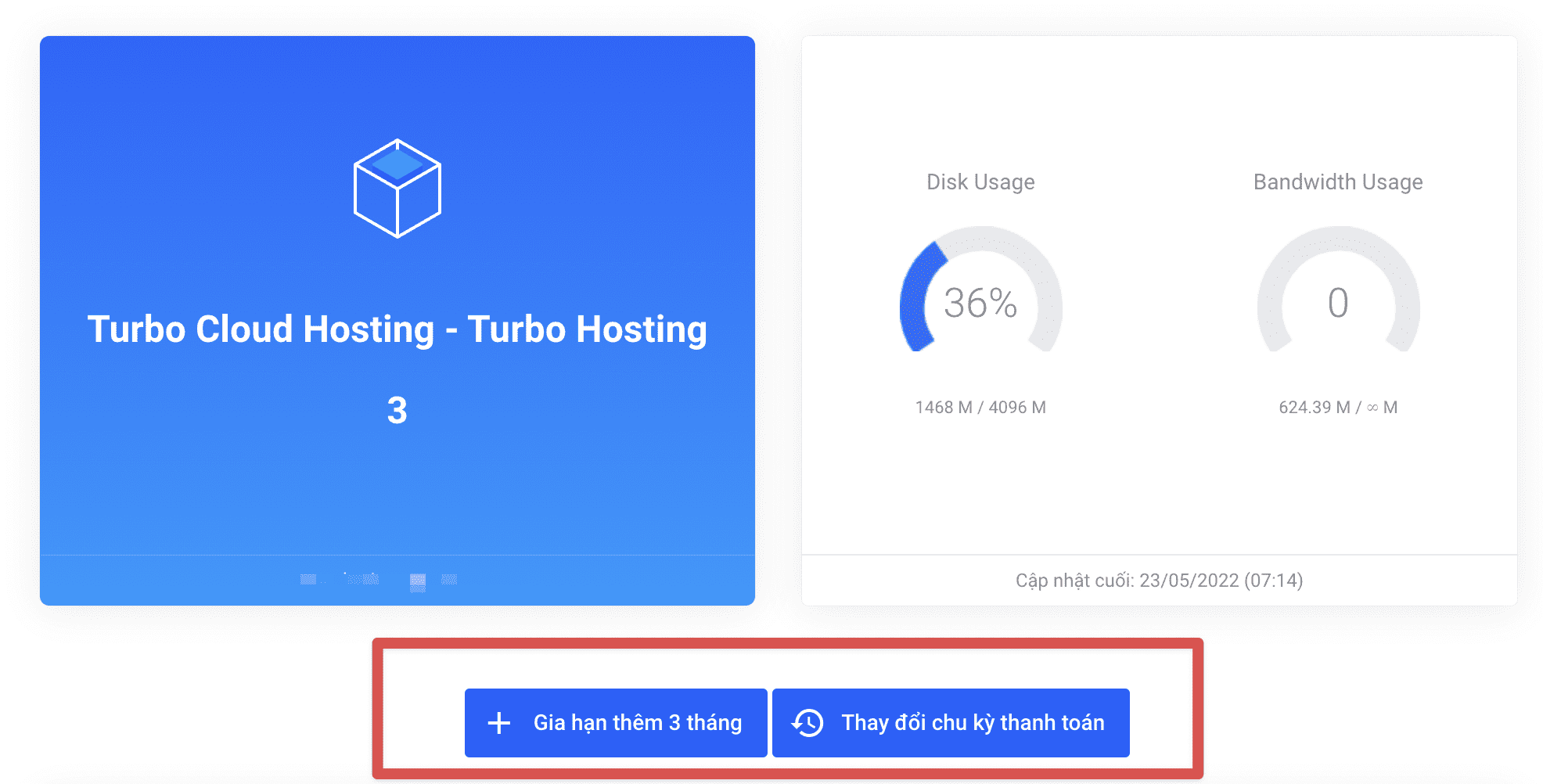This screenshot has width=1543, height=784.
Task: Click the clock history icon
Action: (x=807, y=723)
